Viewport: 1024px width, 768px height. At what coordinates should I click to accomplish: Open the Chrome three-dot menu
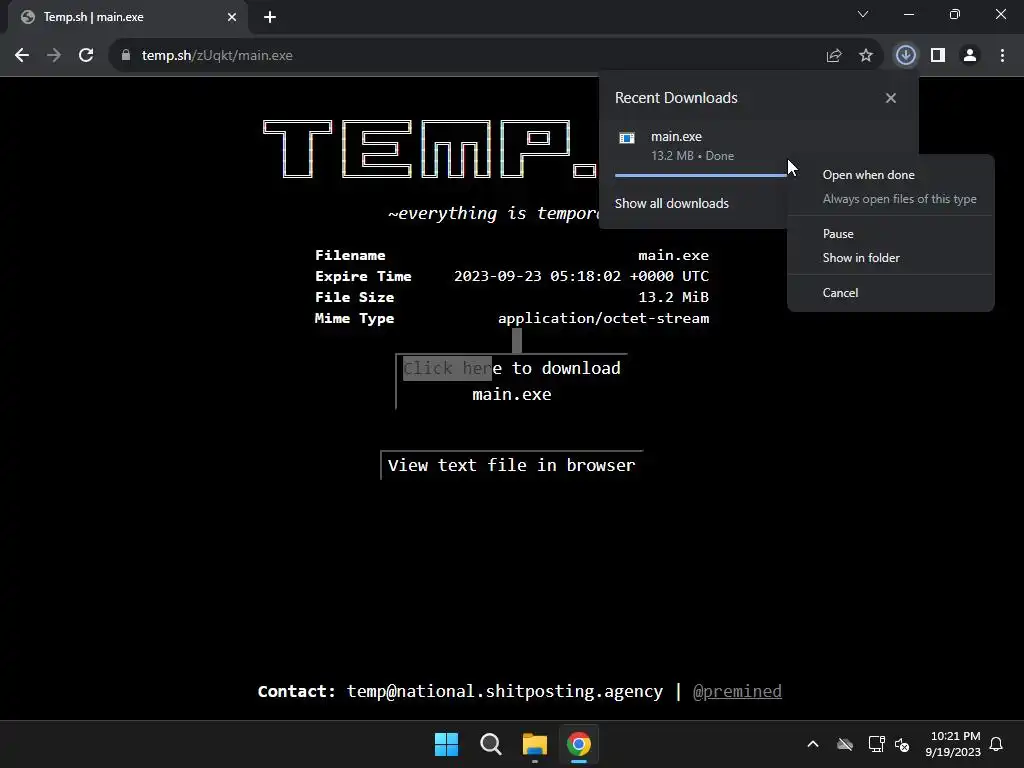[x=1002, y=56]
